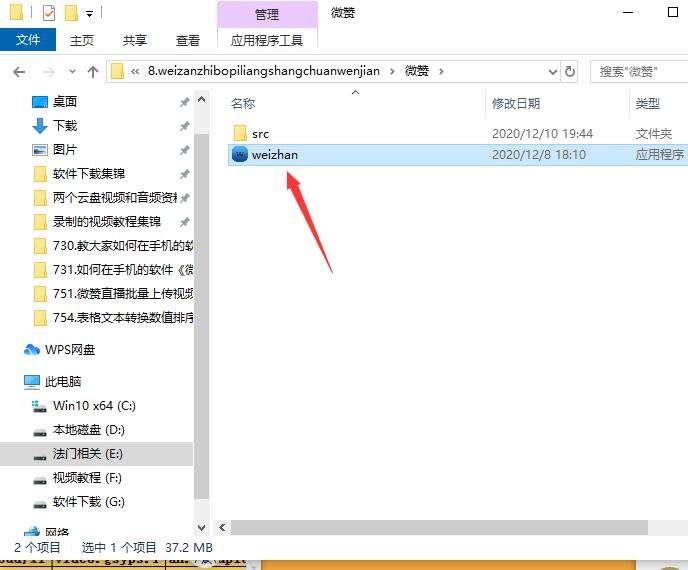688x570 pixels.
Task: Open the 软件下载 (G:) drive
Action: point(89,502)
